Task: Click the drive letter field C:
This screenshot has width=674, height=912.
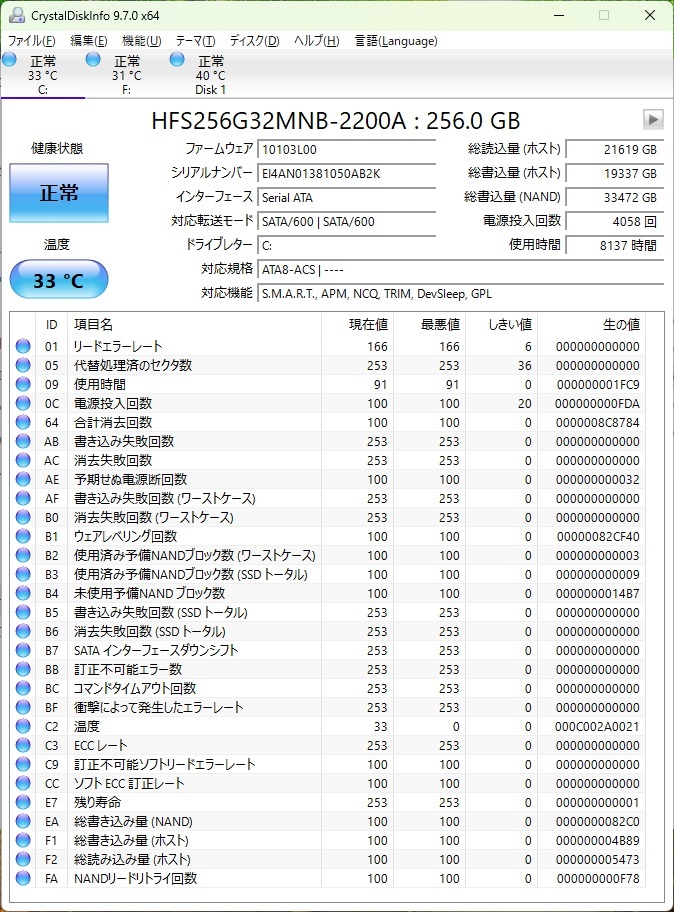Action: (347, 245)
